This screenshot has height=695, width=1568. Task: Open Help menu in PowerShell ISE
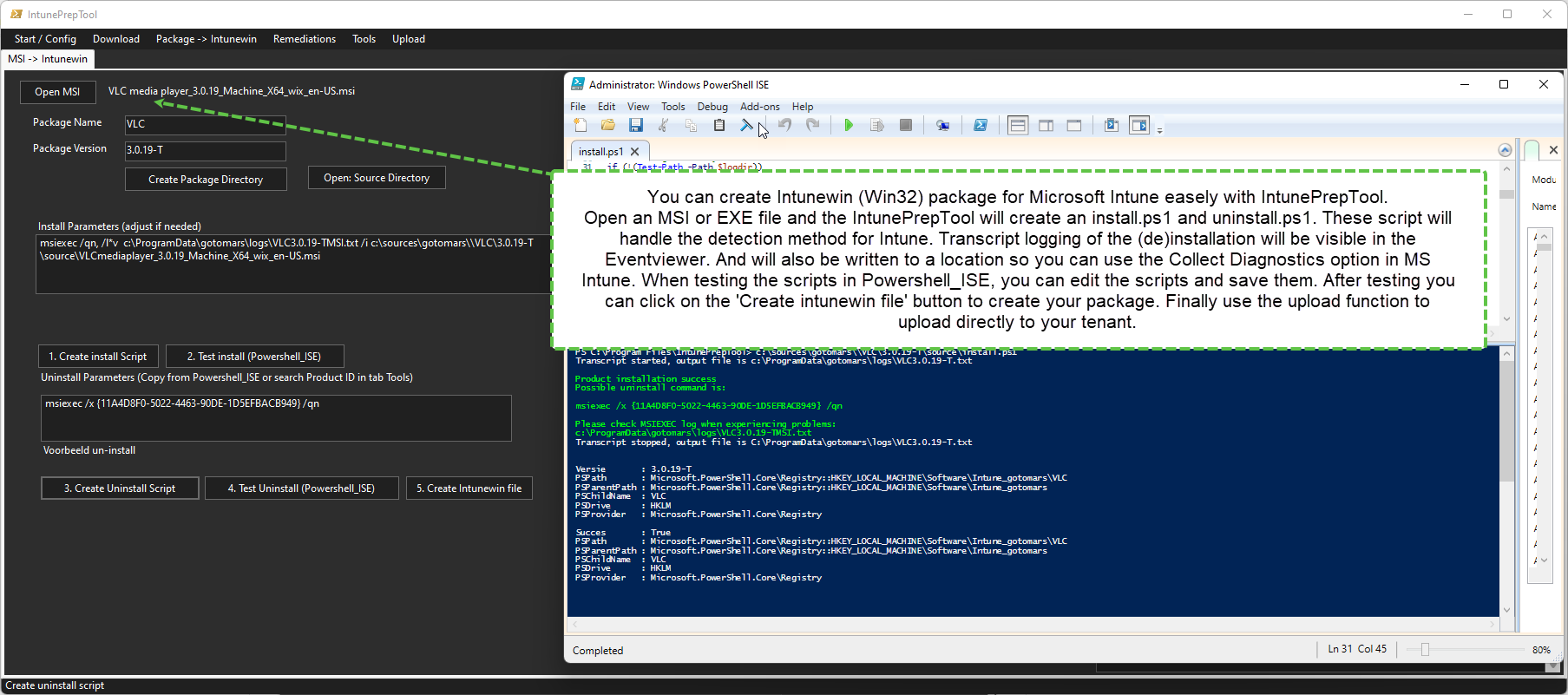pos(803,107)
